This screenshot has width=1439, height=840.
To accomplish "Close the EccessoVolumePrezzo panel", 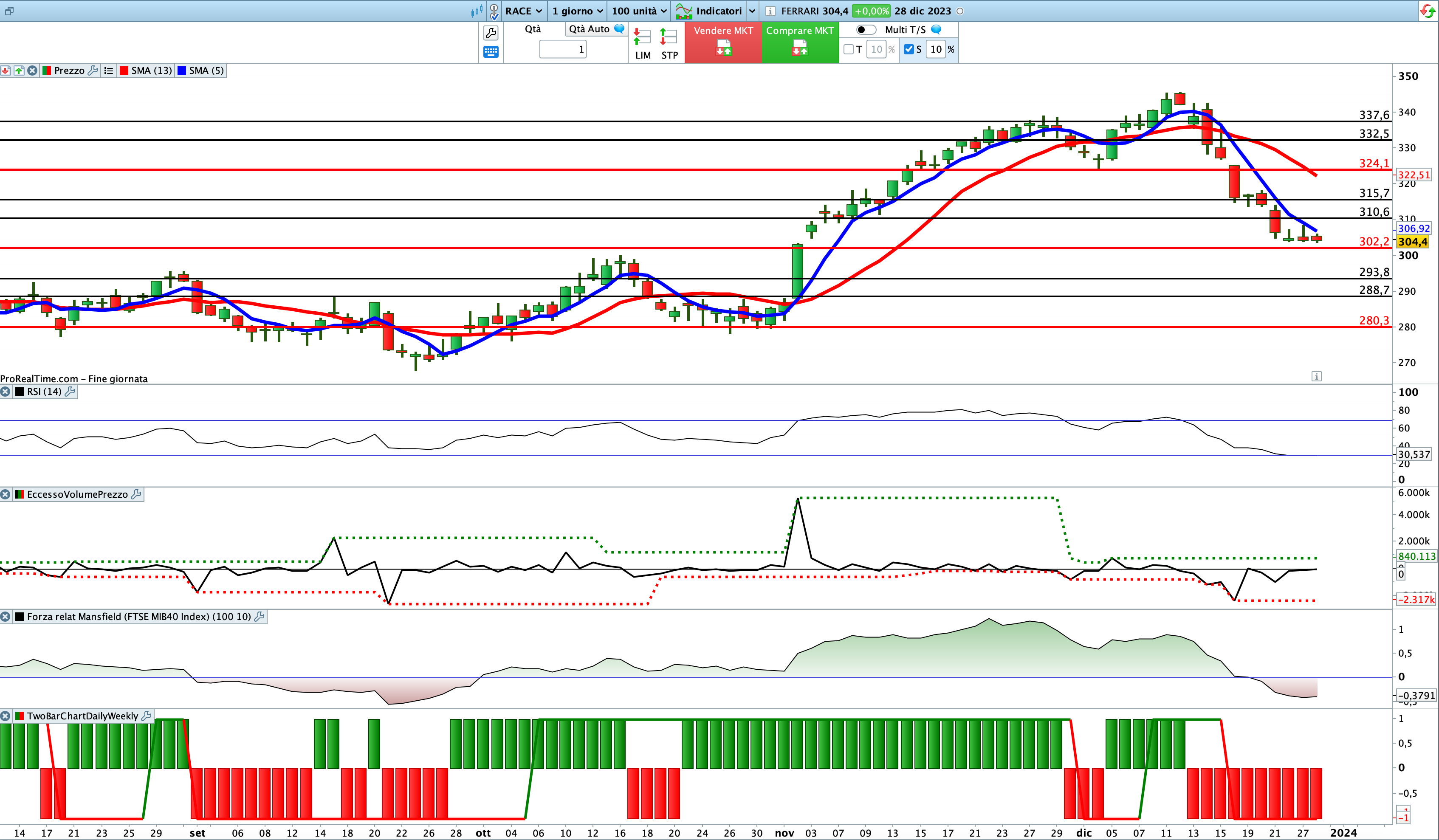I will click(5, 494).
